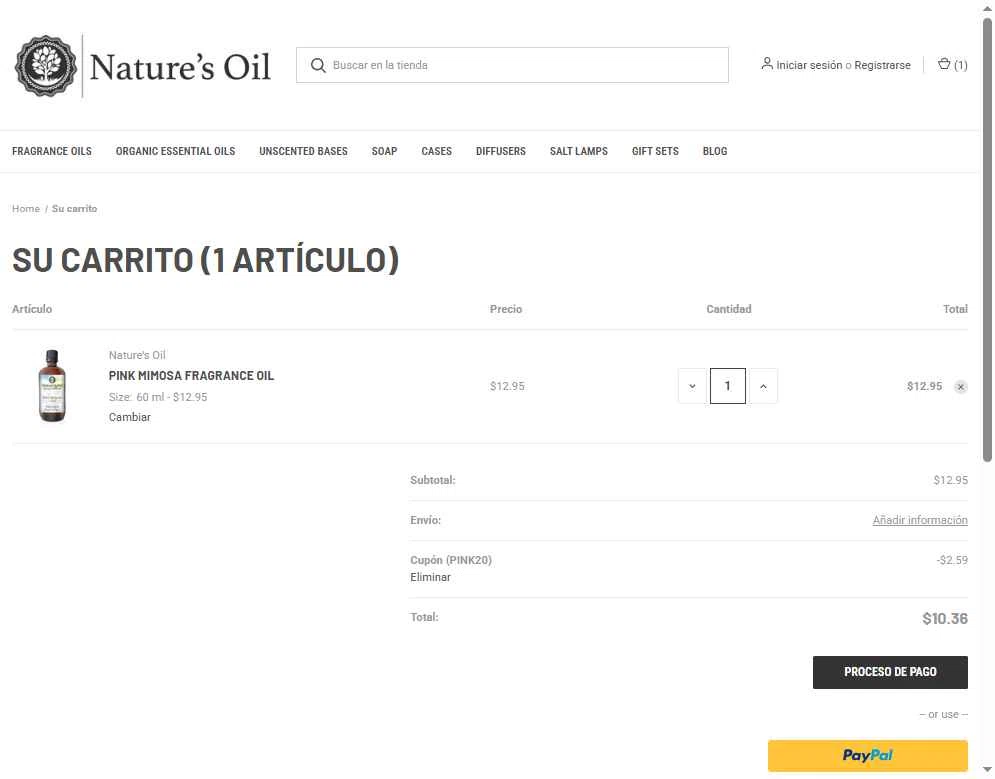Open Organic Essential Oils menu
Viewport: 995px width, 779px height.
pyautogui.click(x=175, y=151)
